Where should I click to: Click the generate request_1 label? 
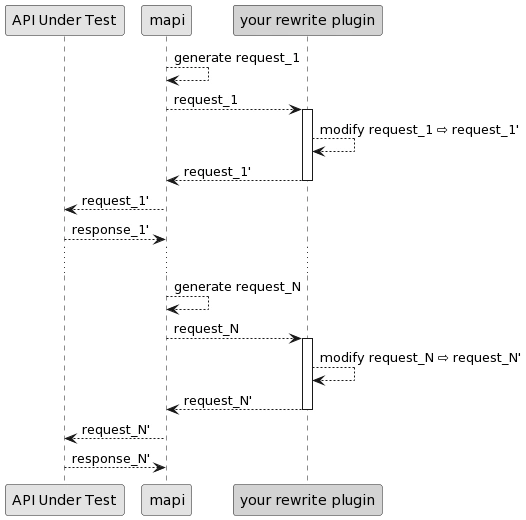(236, 58)
